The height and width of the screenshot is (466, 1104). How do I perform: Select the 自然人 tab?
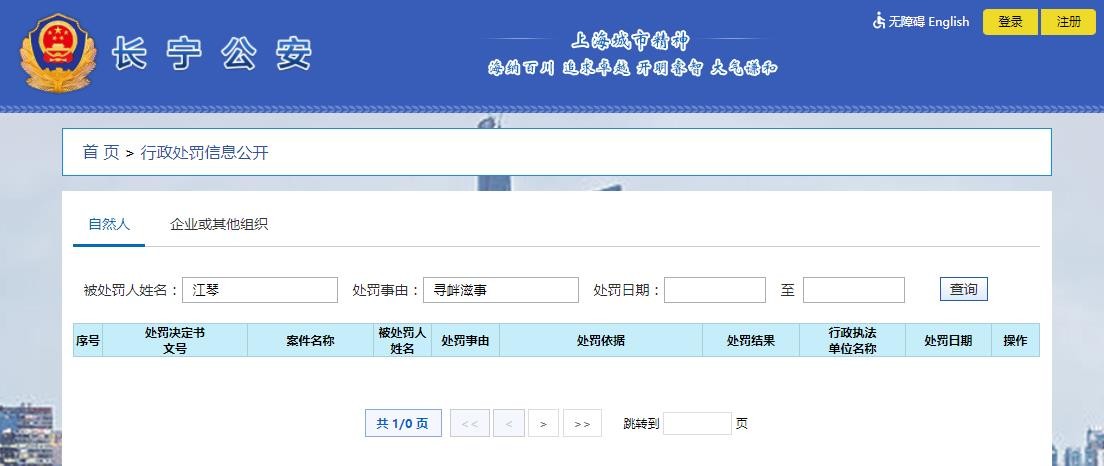coord(109,224)
